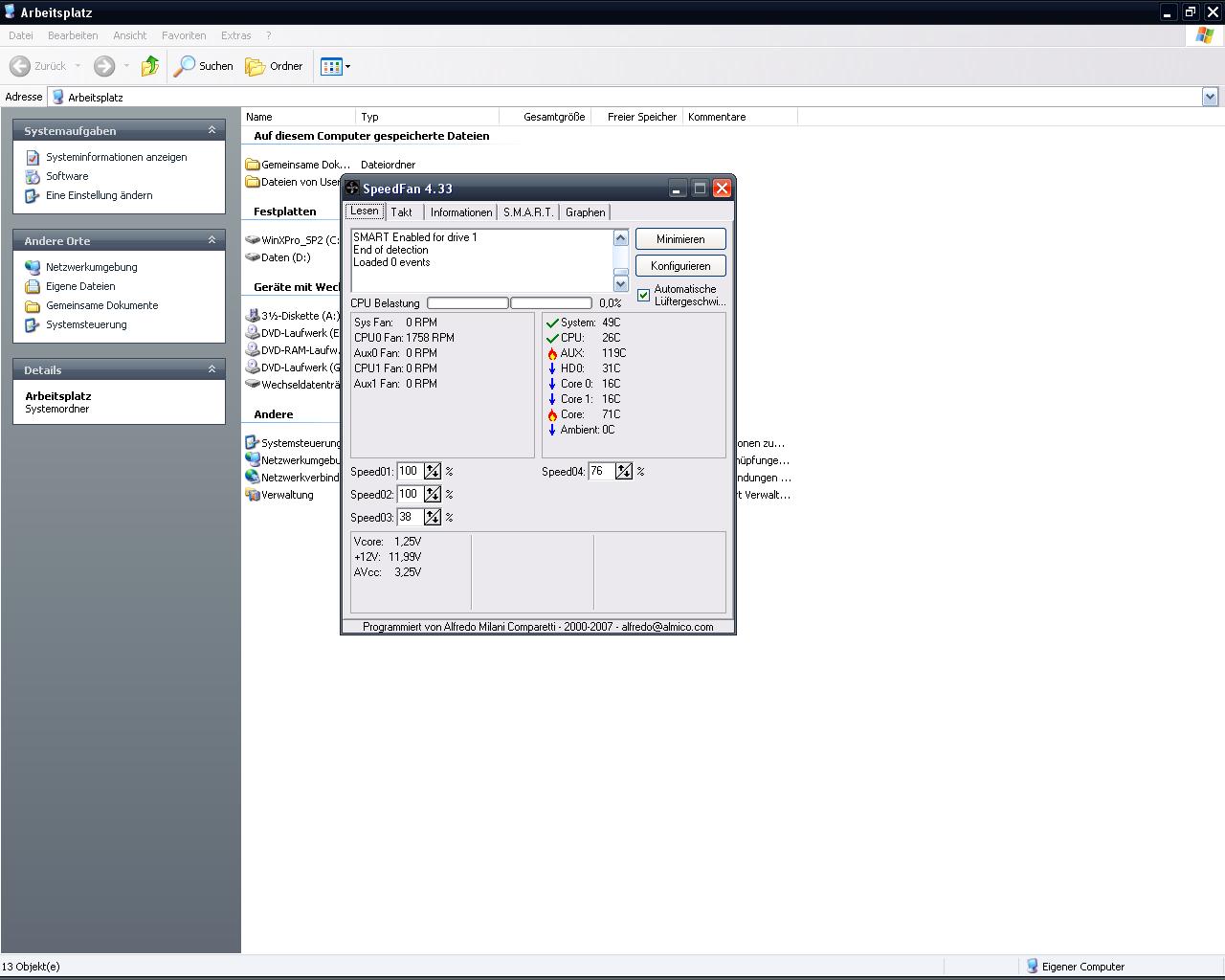
Task: Switch to SpeedFan Takt tab
Action: (402, 212)
